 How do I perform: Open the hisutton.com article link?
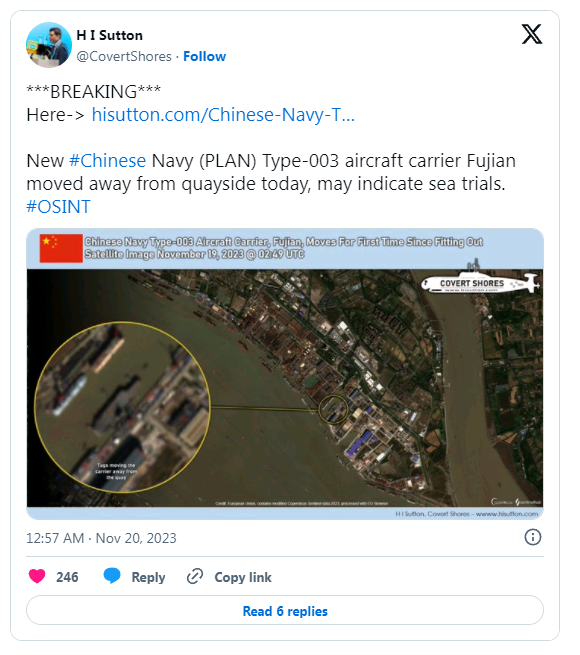[x=223, y=114]
